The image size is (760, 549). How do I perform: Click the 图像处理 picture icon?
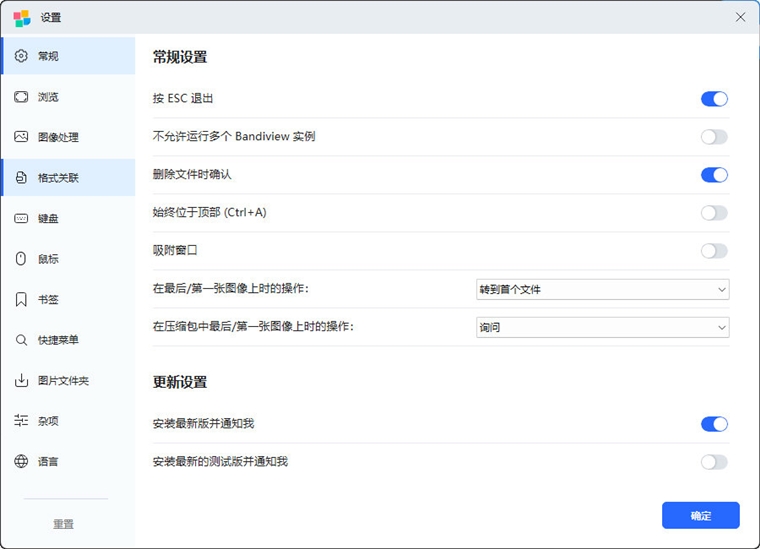coord(21,137)
